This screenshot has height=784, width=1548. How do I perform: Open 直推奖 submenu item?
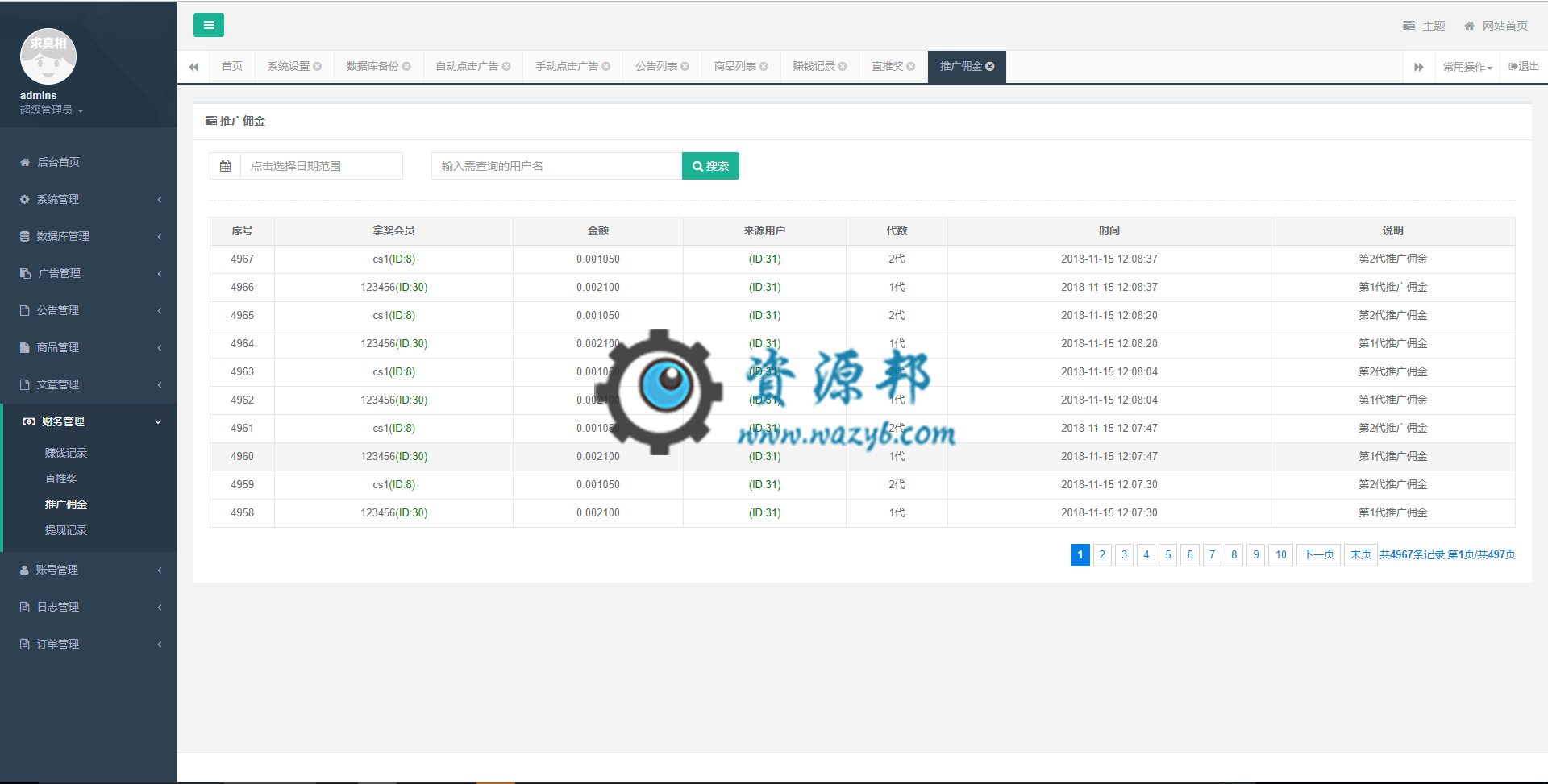pyautogui.click(x=61, y=479)
